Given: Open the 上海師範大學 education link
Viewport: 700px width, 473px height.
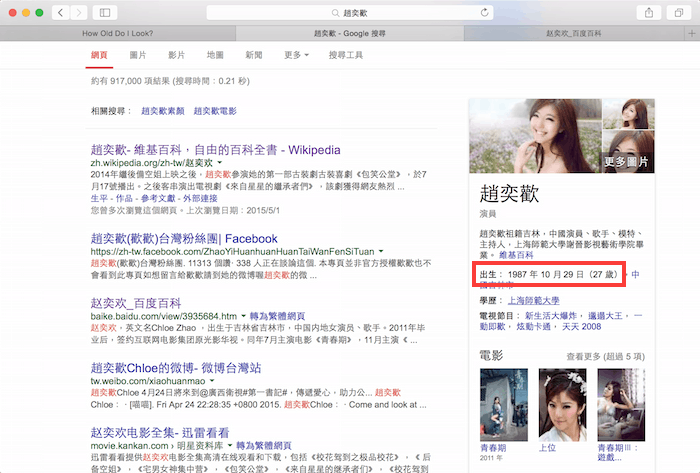Looking at the screenshot, I should coord(533,300).
